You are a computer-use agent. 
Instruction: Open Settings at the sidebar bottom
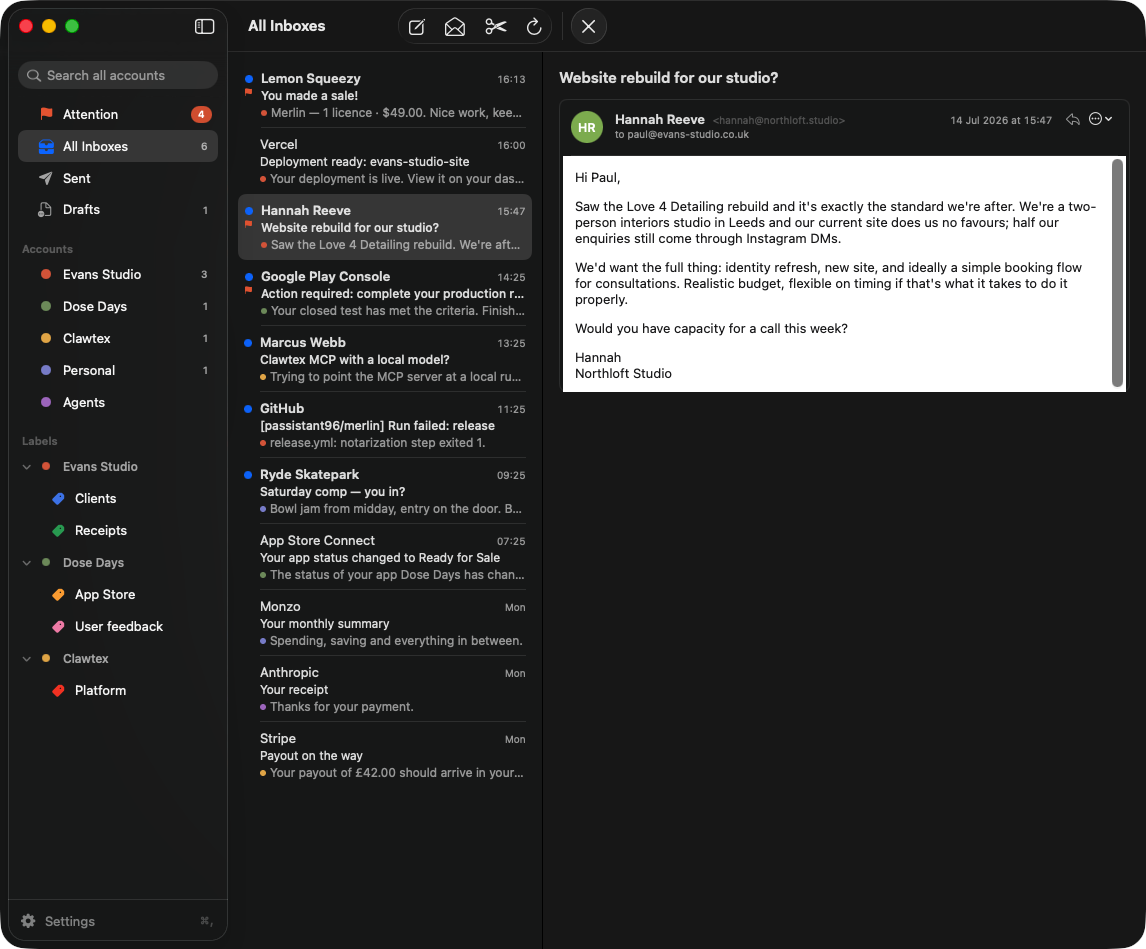click(118, 921)
